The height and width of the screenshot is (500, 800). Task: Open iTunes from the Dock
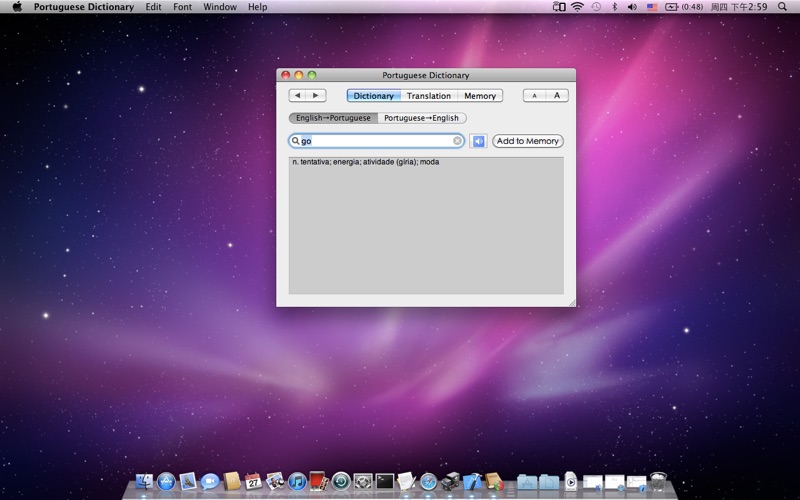point(297,481)
